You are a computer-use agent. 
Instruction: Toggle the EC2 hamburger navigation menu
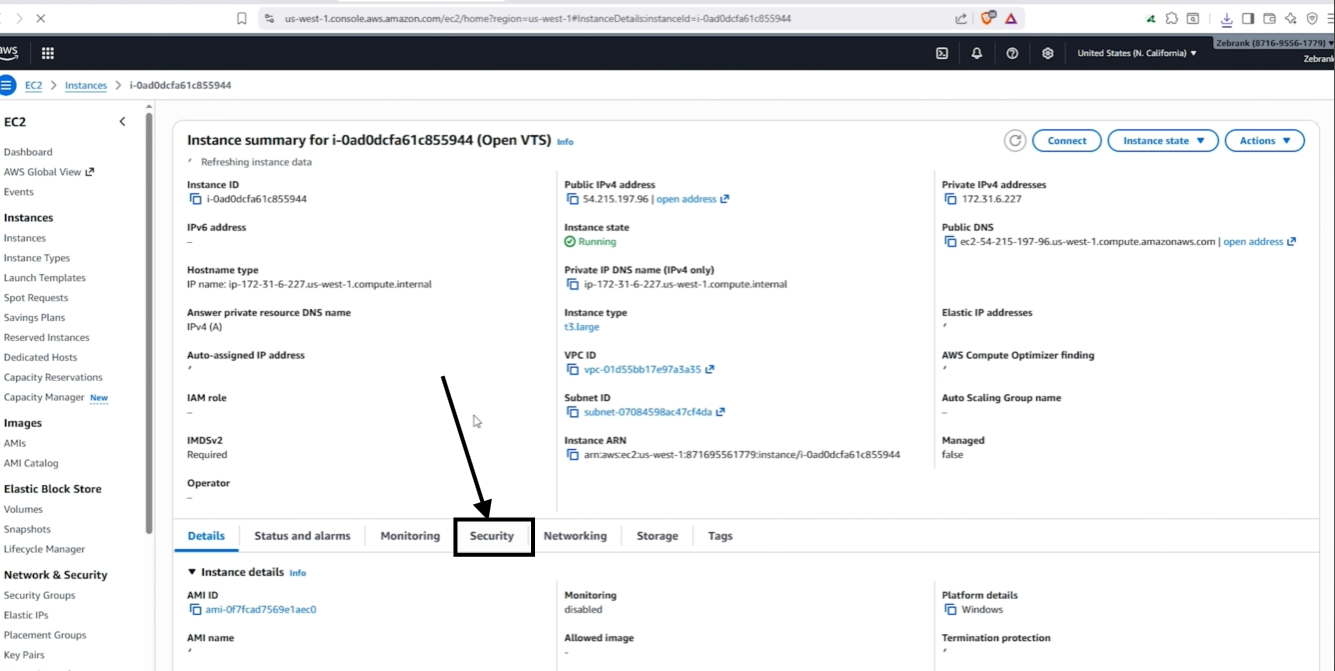tap(6, 85)
